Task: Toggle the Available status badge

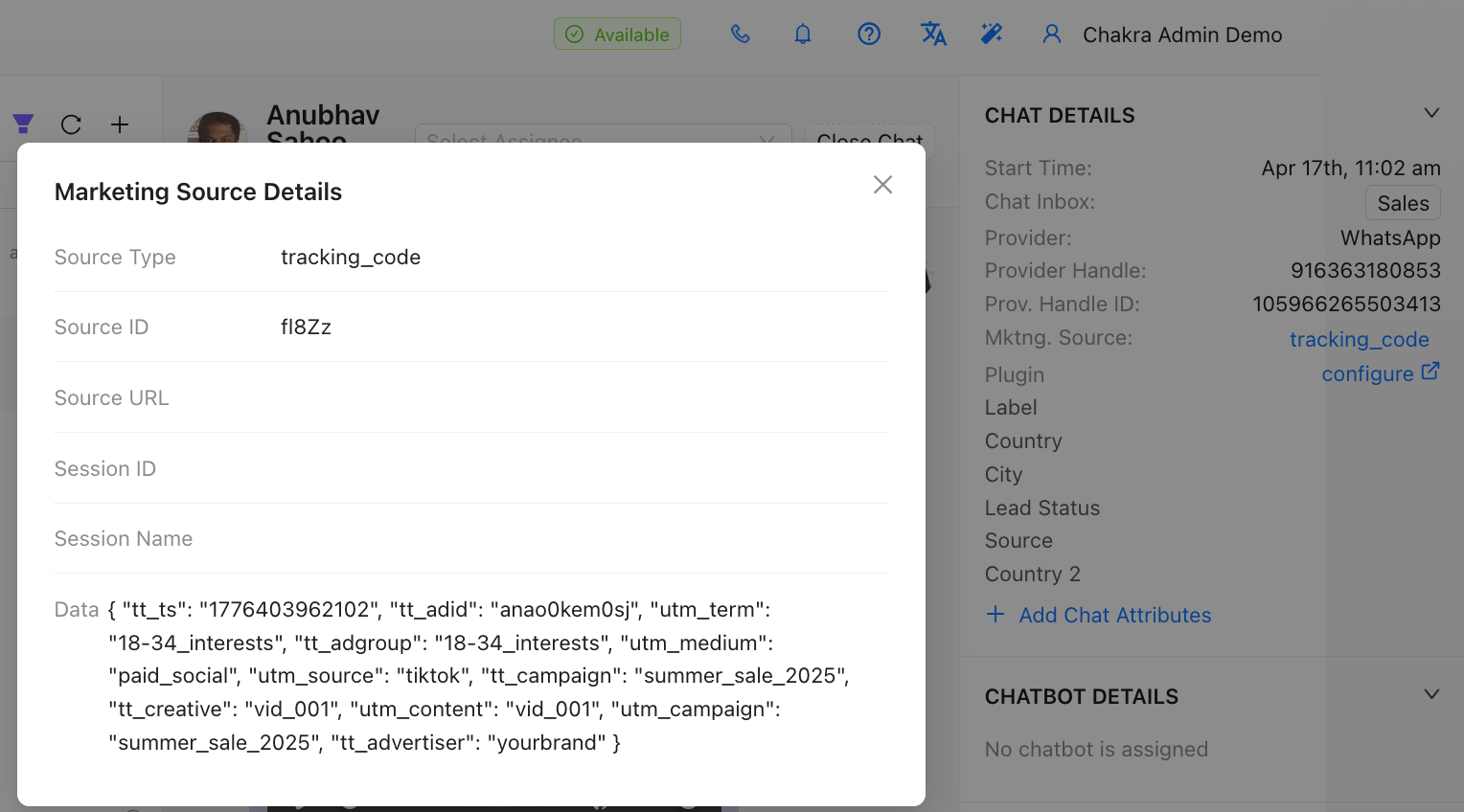Action: point(617,34)
